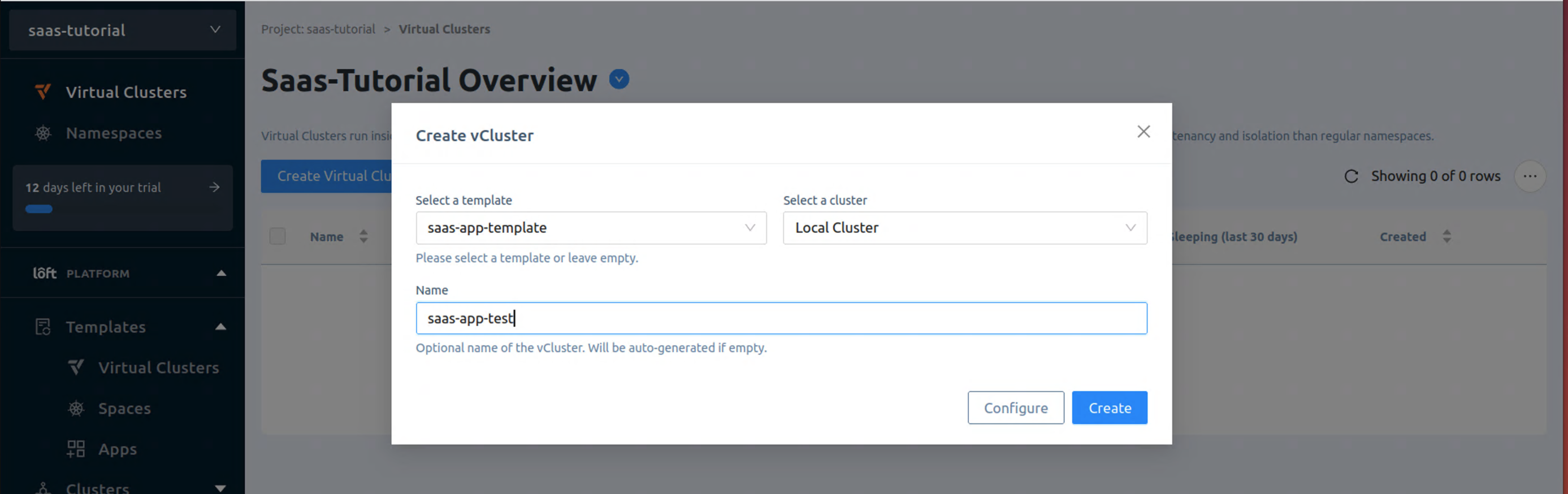Click the Sleeping (last 30 days) column header
1568x494 pixels.
click(x=1235, y=237)
